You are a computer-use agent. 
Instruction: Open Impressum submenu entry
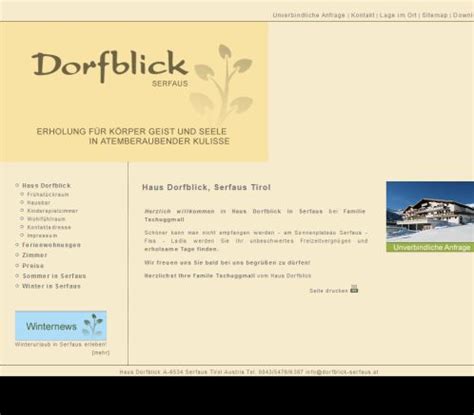pyautogui.click(x=42, y=236)
